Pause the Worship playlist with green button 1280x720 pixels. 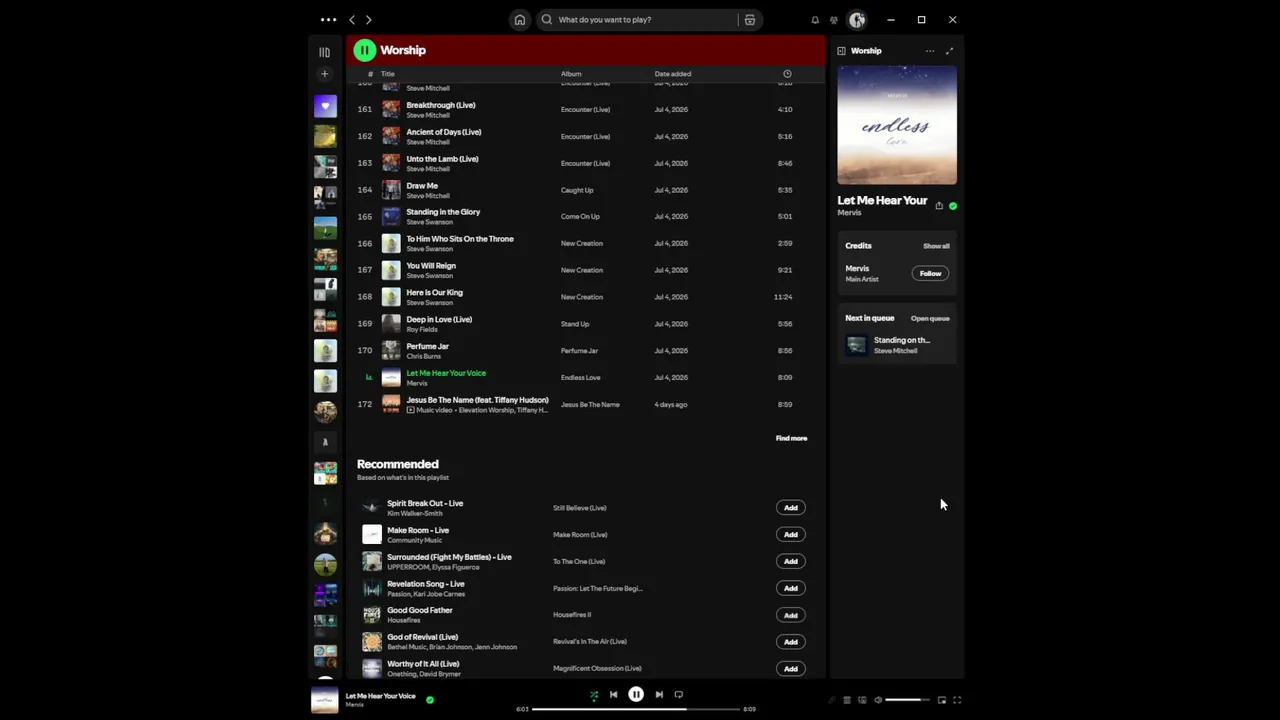coord(364,50)
